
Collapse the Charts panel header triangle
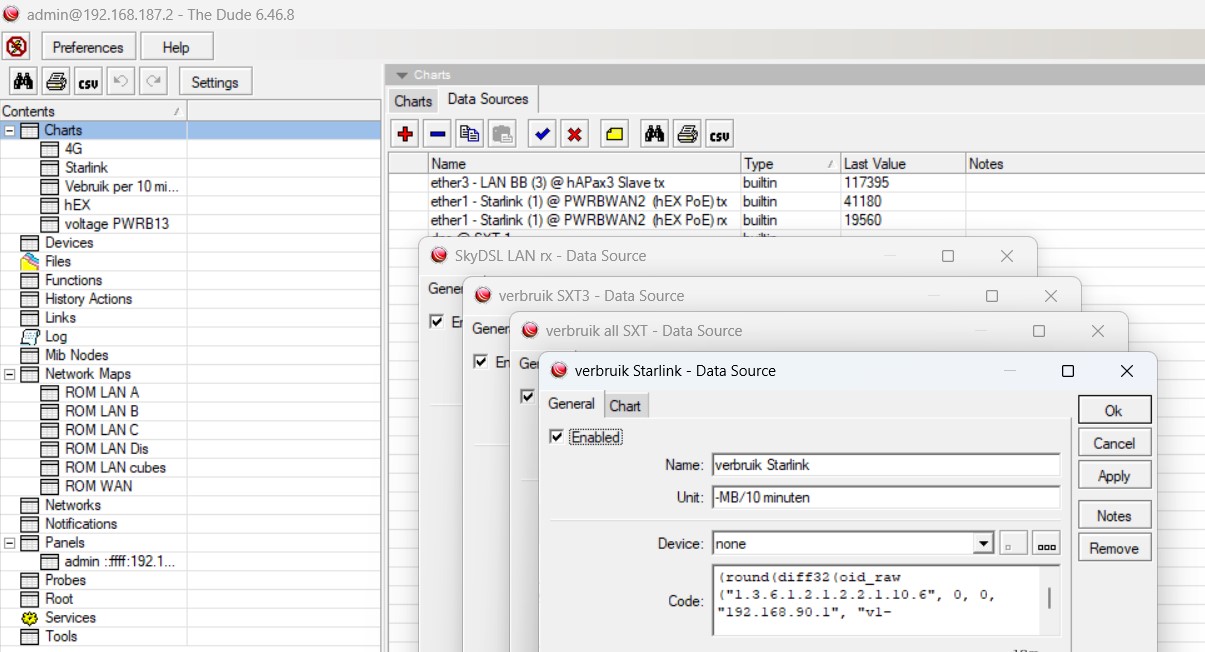pos(402,75)
